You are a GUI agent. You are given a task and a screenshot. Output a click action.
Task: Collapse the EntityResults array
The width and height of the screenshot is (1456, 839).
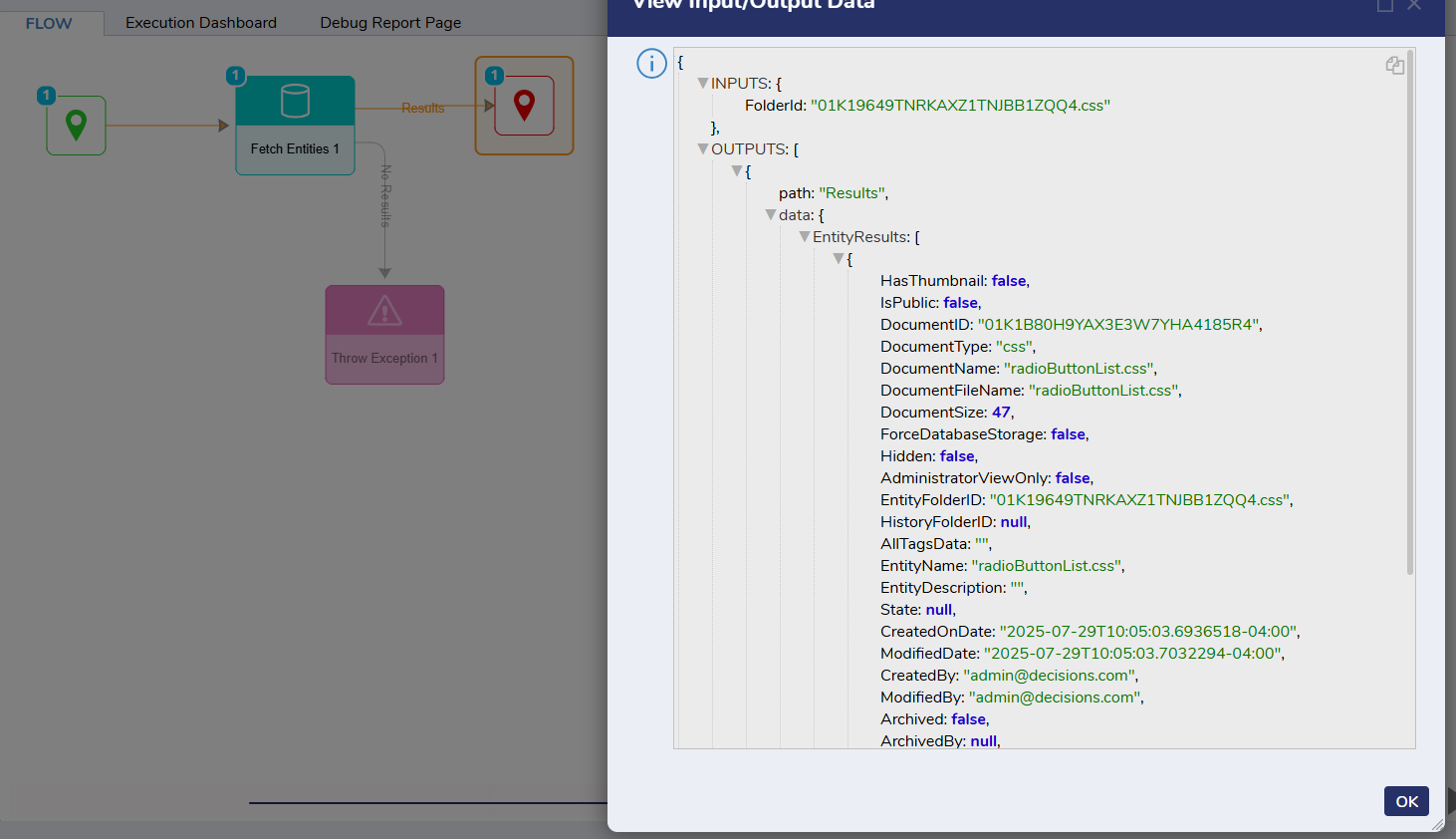click(805, 237)
